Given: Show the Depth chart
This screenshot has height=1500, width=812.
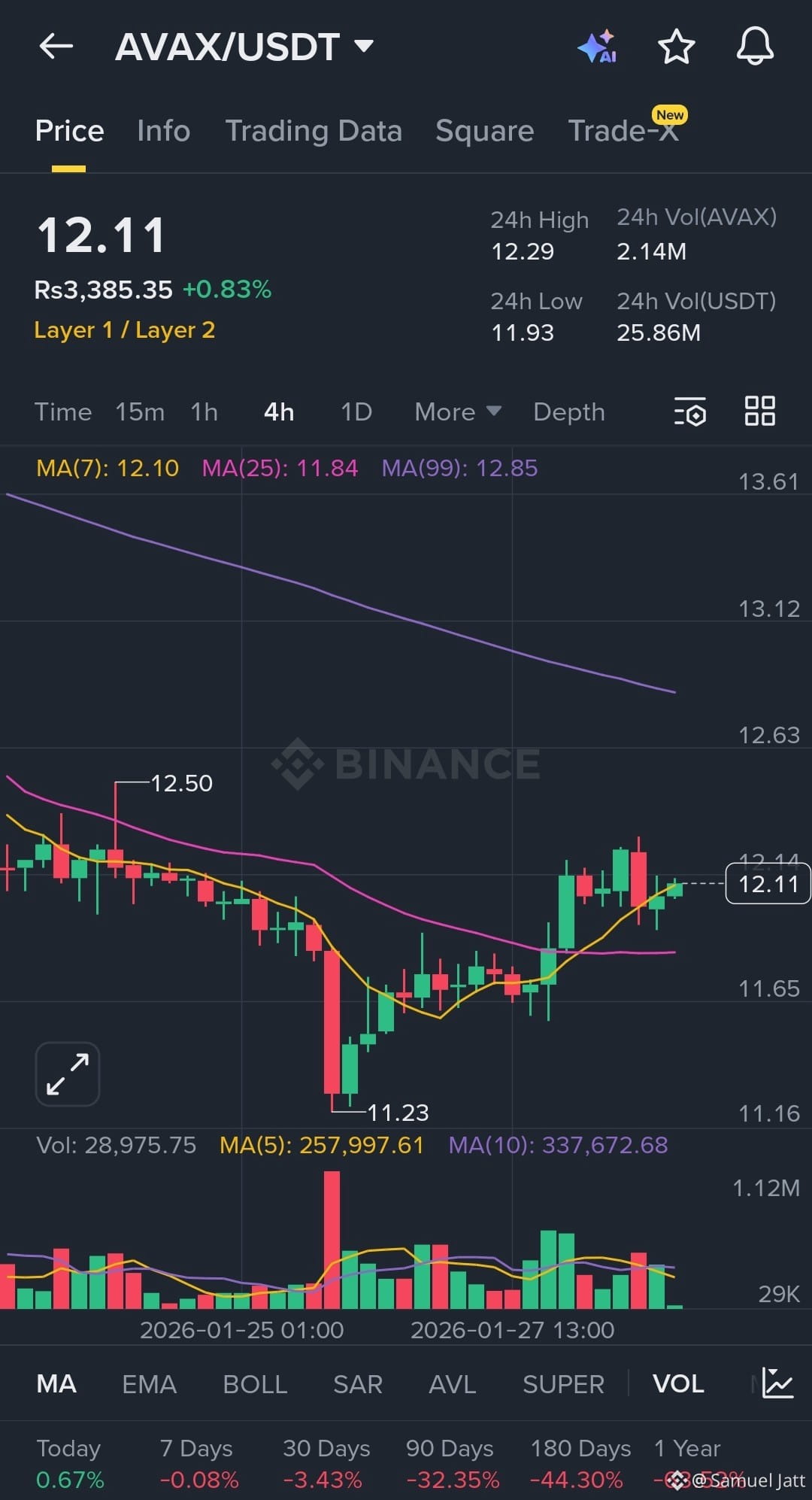Looking at the screenshot, I should point(568,411).
